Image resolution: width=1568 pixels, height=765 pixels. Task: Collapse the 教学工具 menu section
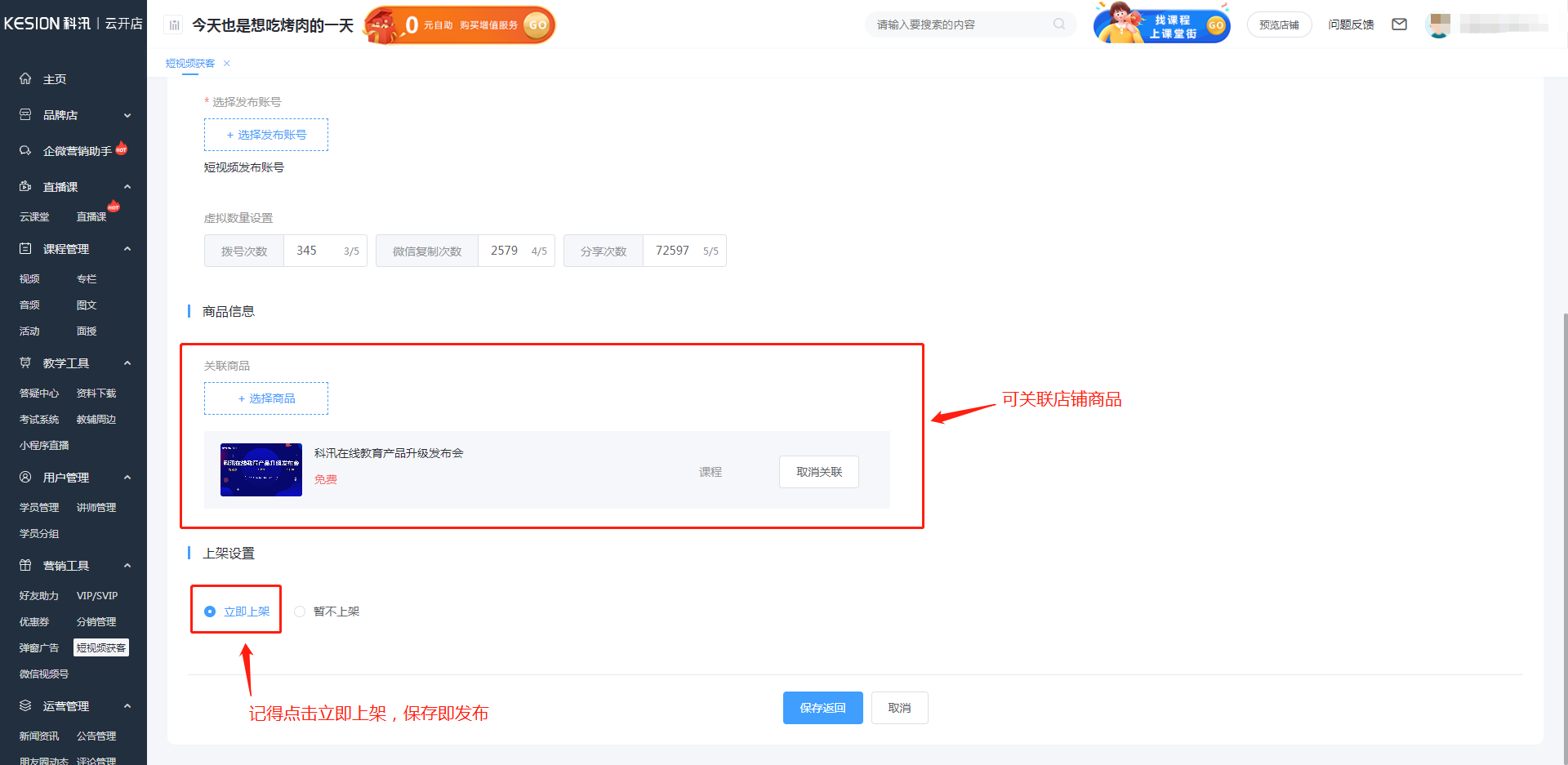coord(127,363)
